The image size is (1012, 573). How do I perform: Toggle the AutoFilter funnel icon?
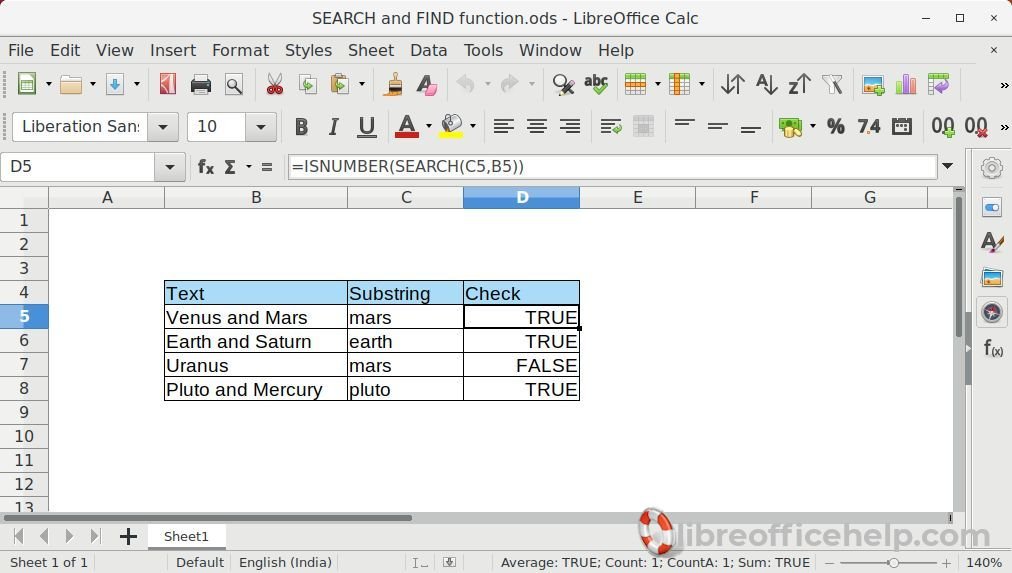833,85
